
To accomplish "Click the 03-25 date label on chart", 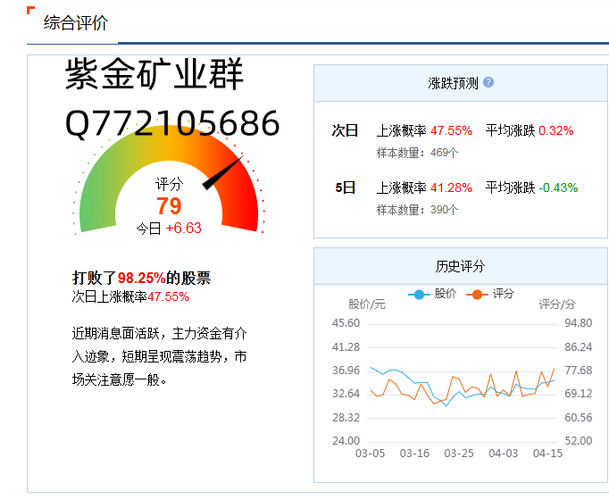I will click(459, 453).
